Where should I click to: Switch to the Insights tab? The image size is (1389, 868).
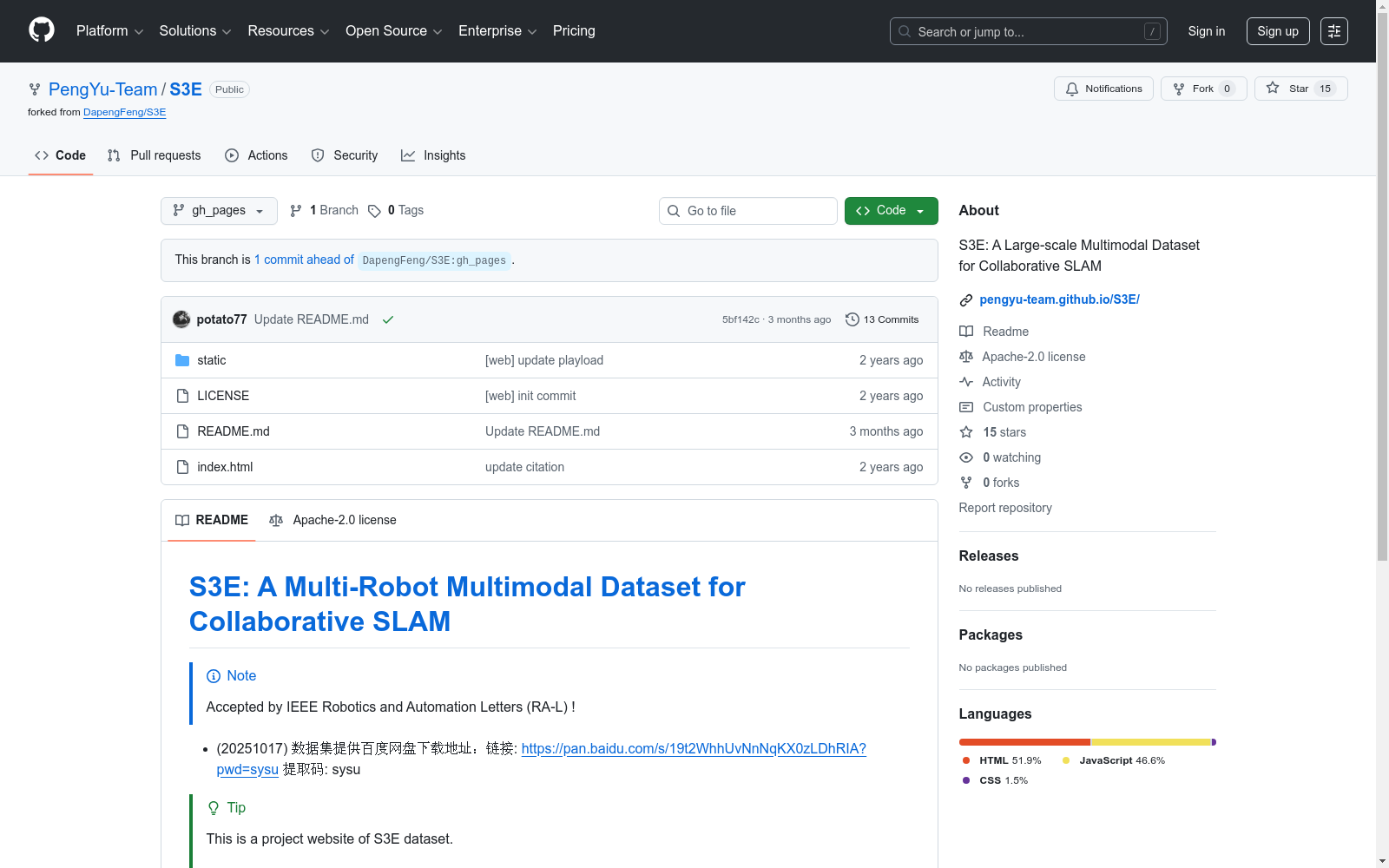(x=433, y=155)
